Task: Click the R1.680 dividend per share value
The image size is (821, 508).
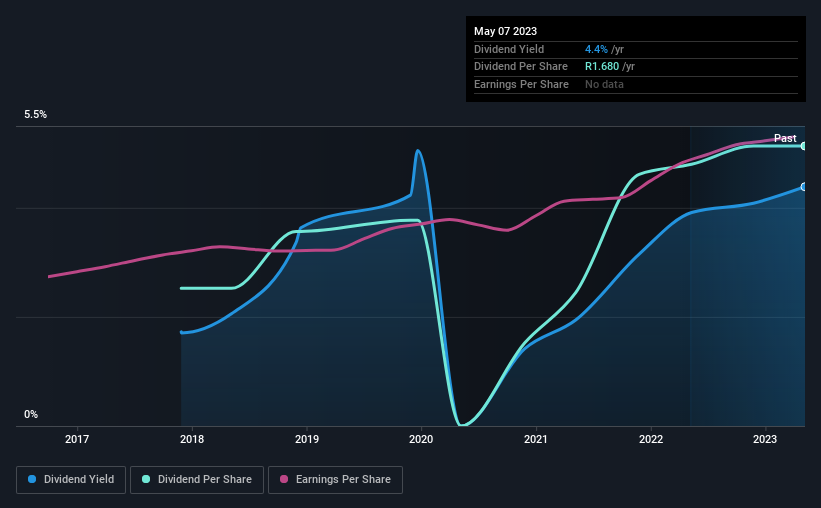Action: coord(602,67)
